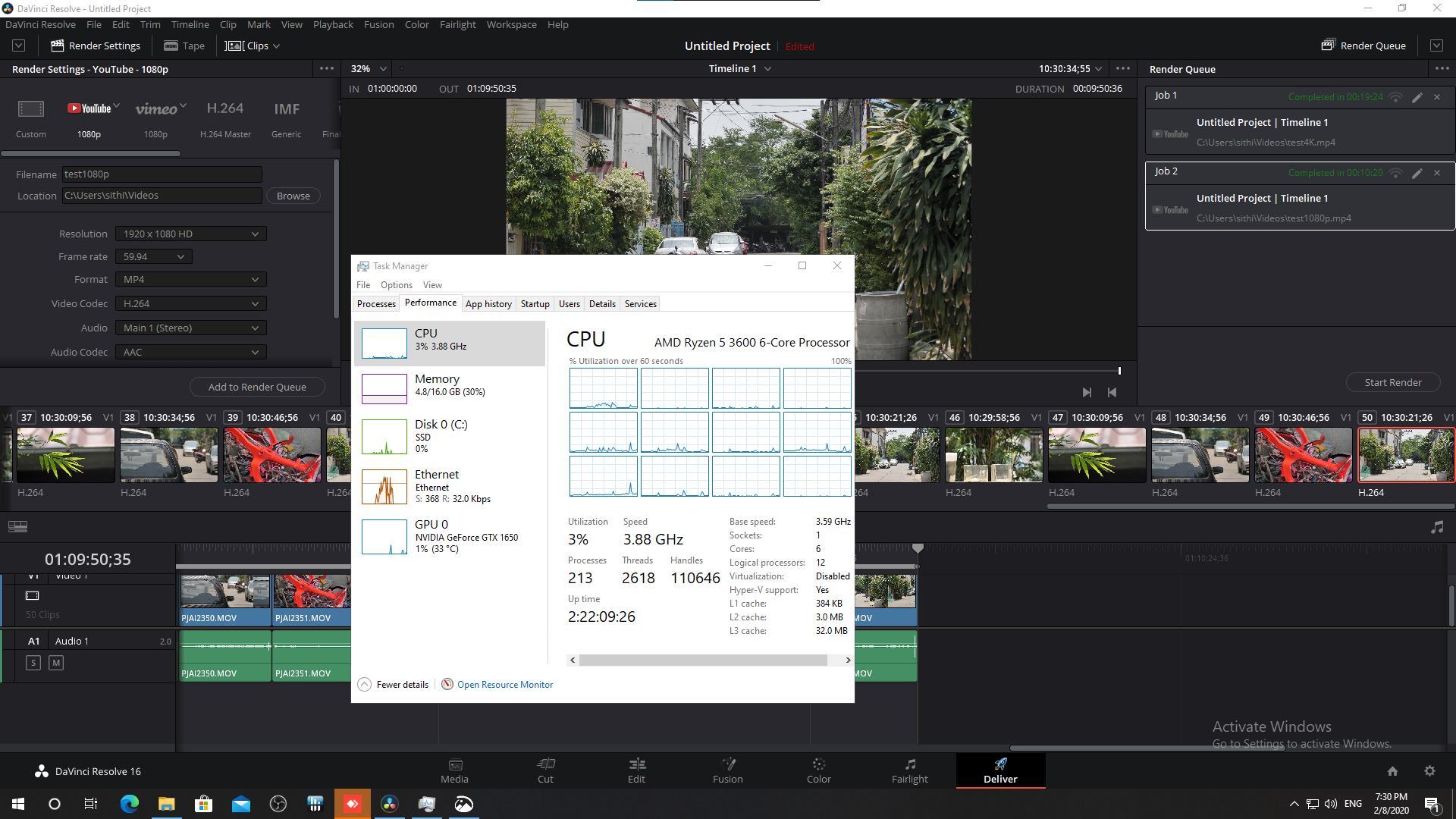The height and width of the screenshot is (819, 1456).
Task: Click the Task Manager horizontal scrollbar
Action: pos(702,661)
